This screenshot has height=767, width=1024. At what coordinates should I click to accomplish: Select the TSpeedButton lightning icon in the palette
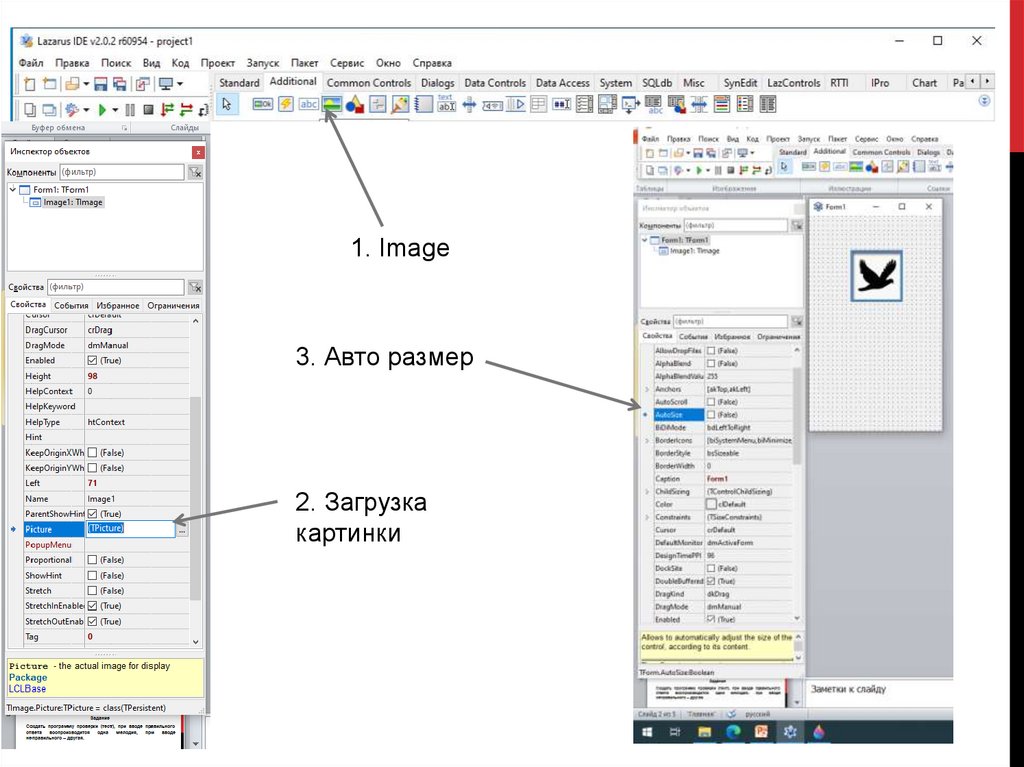pos(286,104)
